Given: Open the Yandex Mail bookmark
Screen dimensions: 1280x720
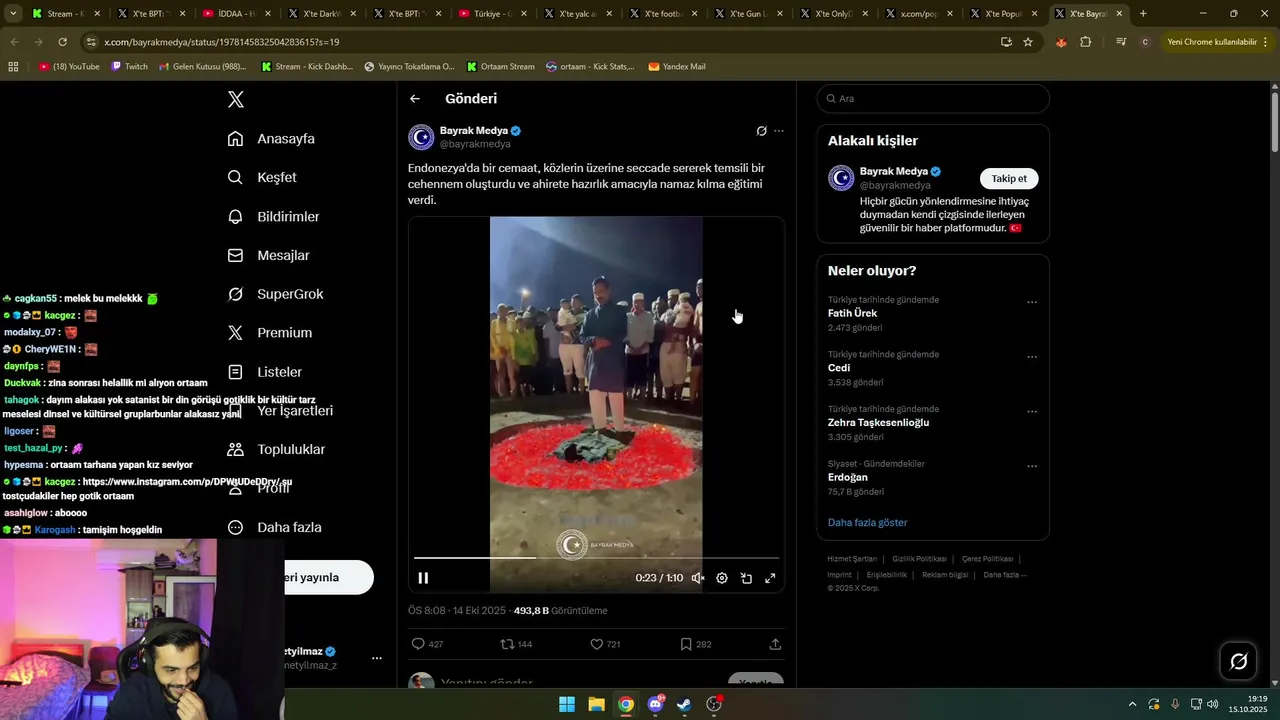Looking at the screenshot, I should [x=677, y=66].
